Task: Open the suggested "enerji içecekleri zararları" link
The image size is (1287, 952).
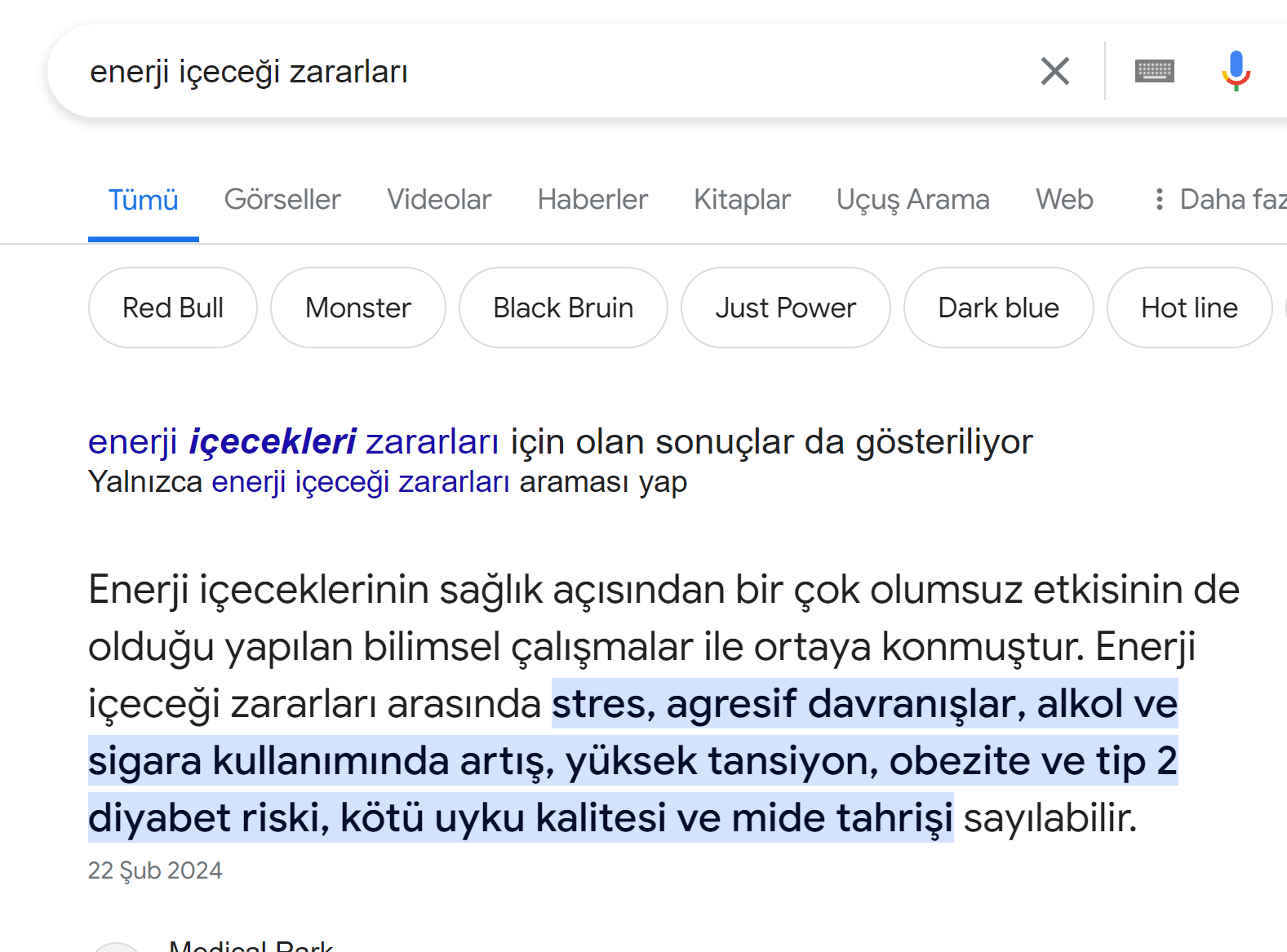Action: click(293, 441)
